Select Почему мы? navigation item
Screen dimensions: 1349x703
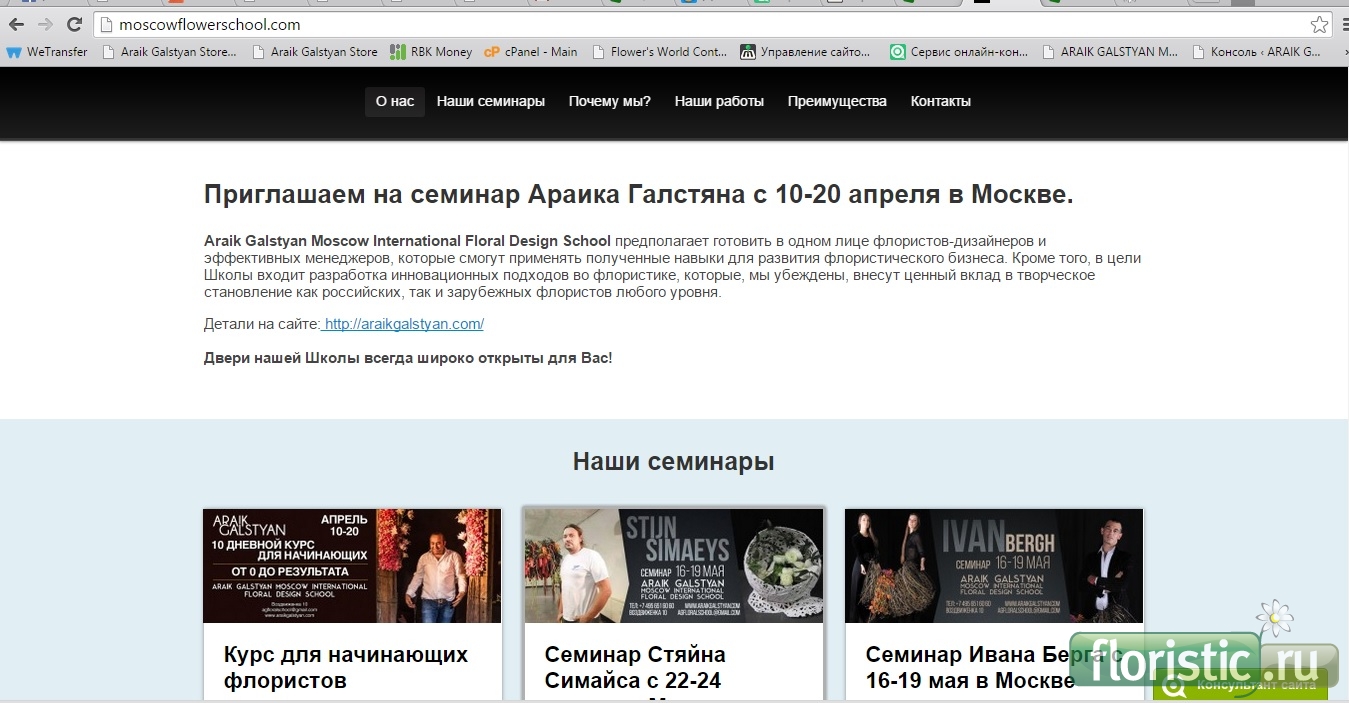610,101
